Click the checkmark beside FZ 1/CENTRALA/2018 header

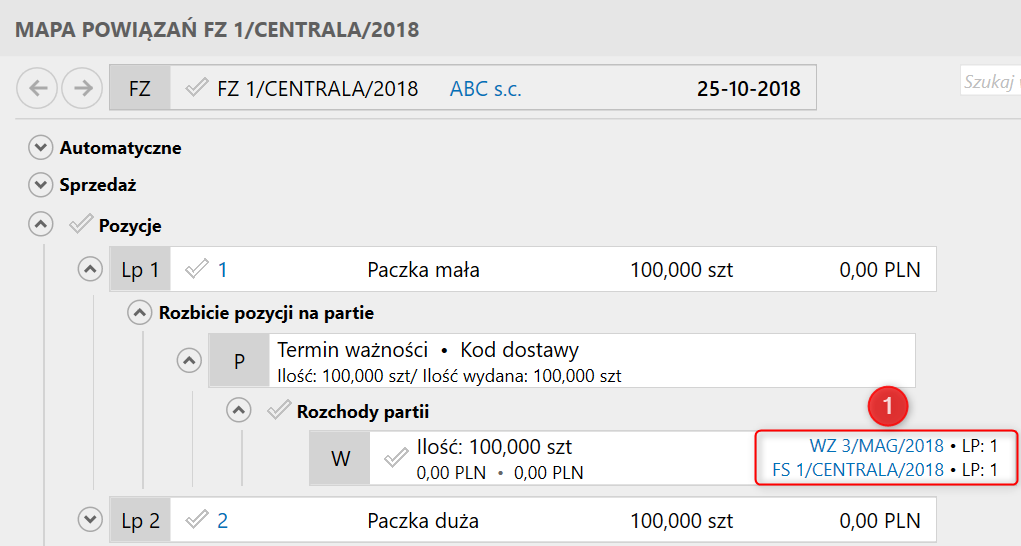click(x=197, y=88)
